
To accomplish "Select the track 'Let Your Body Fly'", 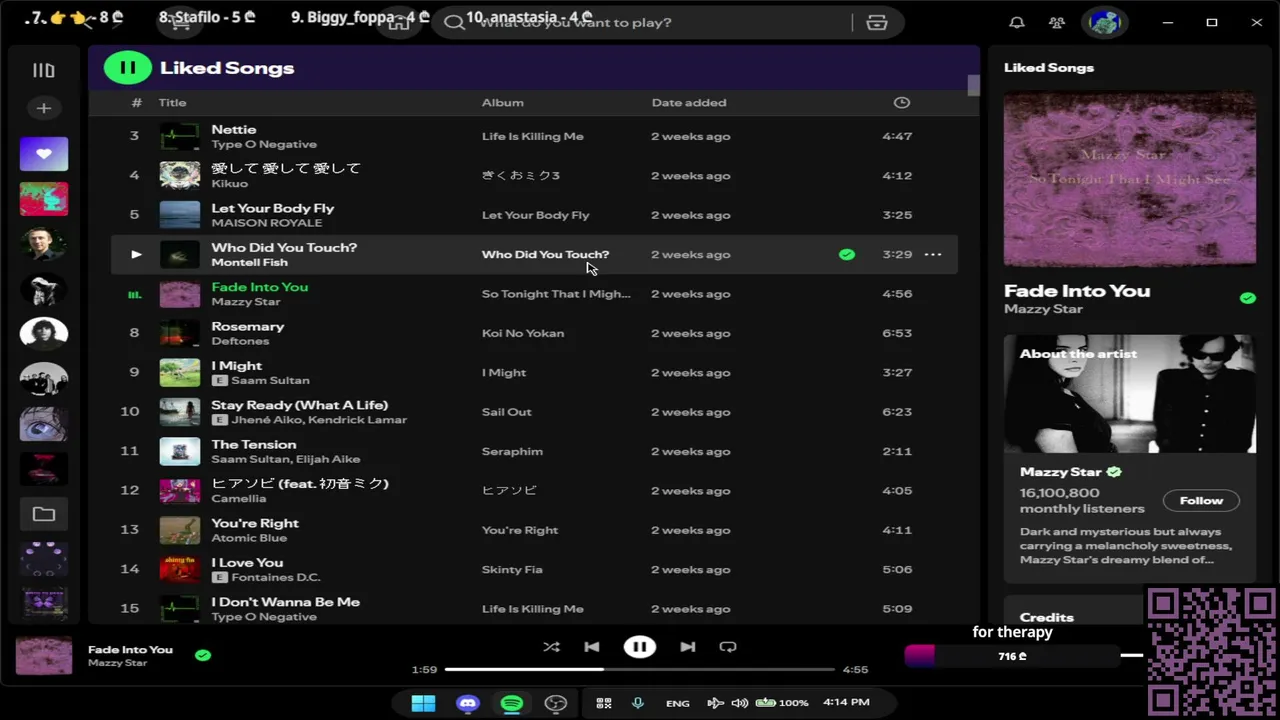I will (273, 208).
